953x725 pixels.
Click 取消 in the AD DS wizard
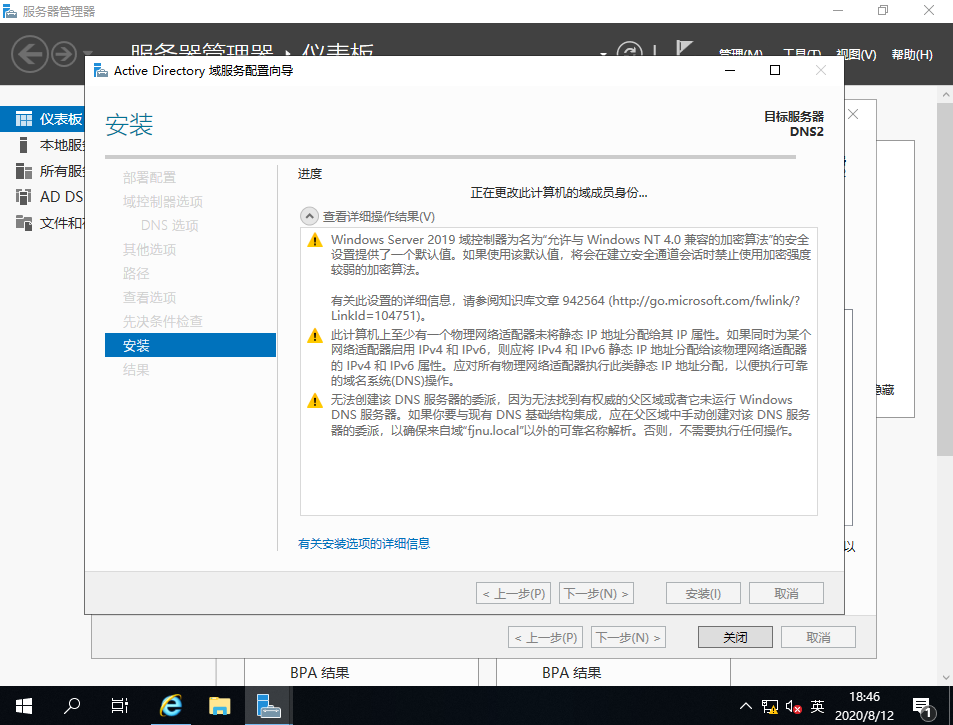coord(786,593)
